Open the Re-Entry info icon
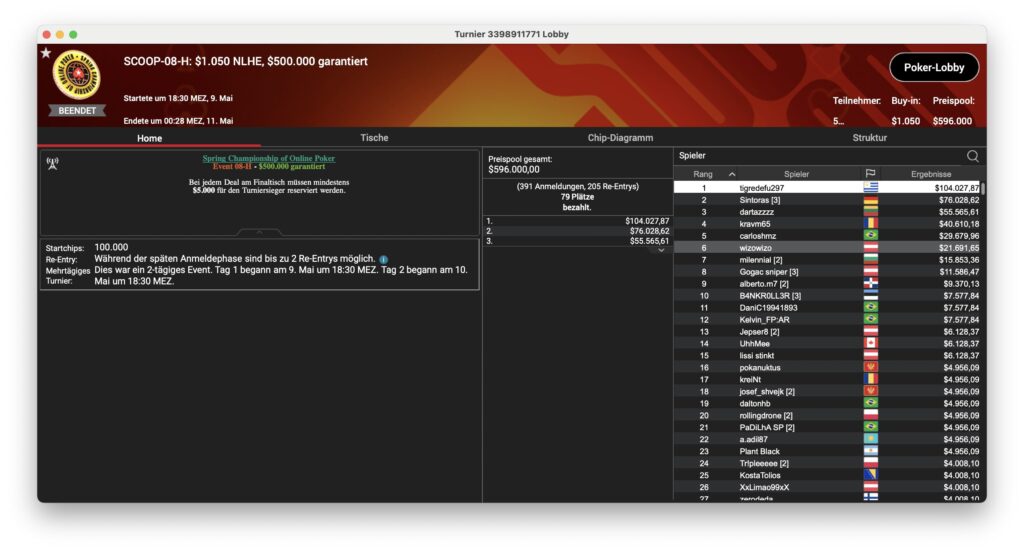This screenshot has width=1024, height=552. [383, 259]
